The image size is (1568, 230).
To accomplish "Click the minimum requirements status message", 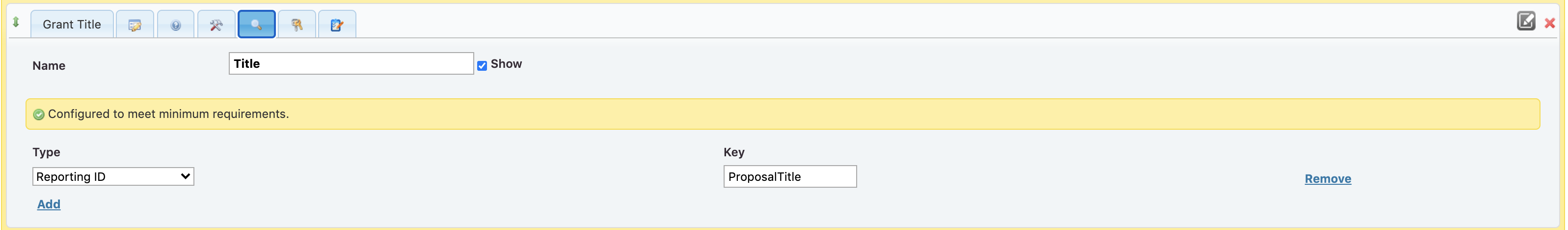I will 168,114.
